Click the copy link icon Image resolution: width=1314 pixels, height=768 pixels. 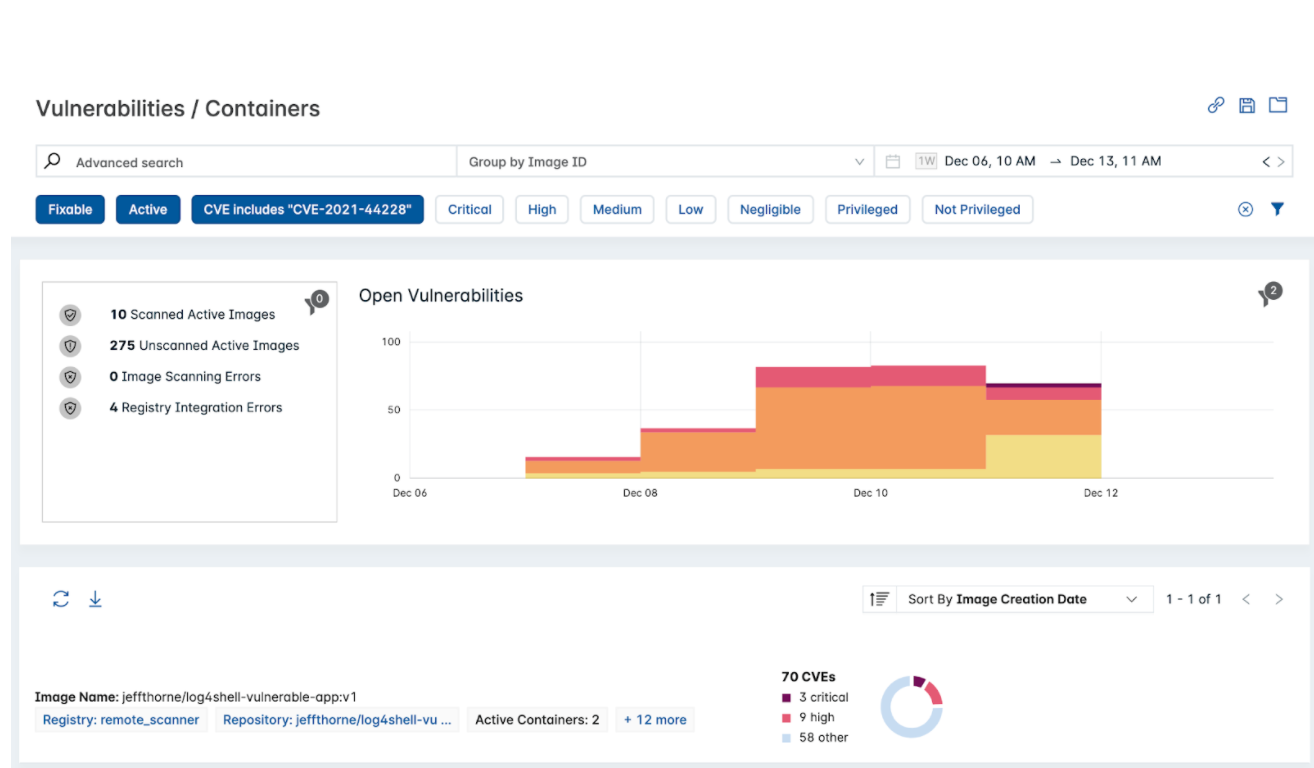click(1216, 105)
